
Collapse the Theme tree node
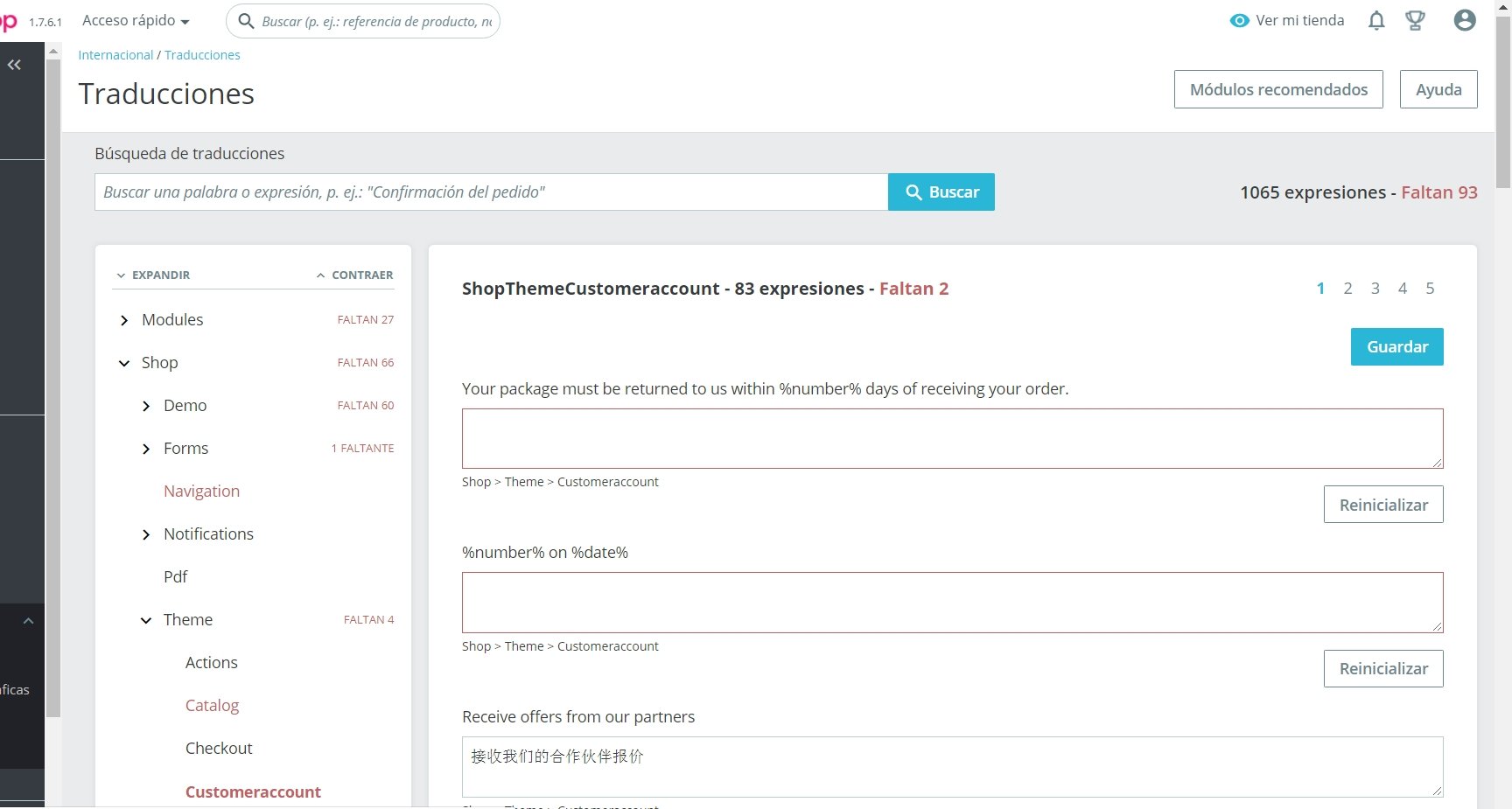pos(146,620)
